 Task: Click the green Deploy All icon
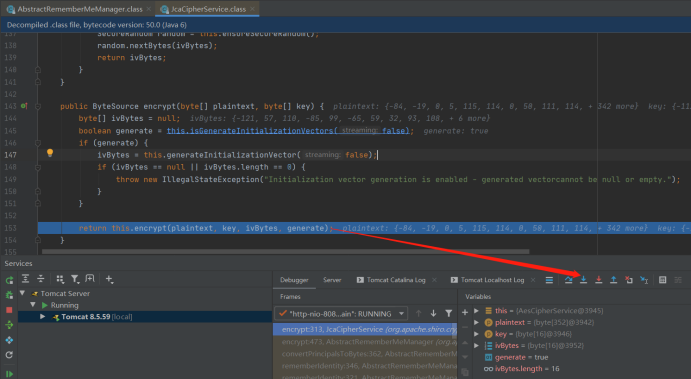pos(9,325)
